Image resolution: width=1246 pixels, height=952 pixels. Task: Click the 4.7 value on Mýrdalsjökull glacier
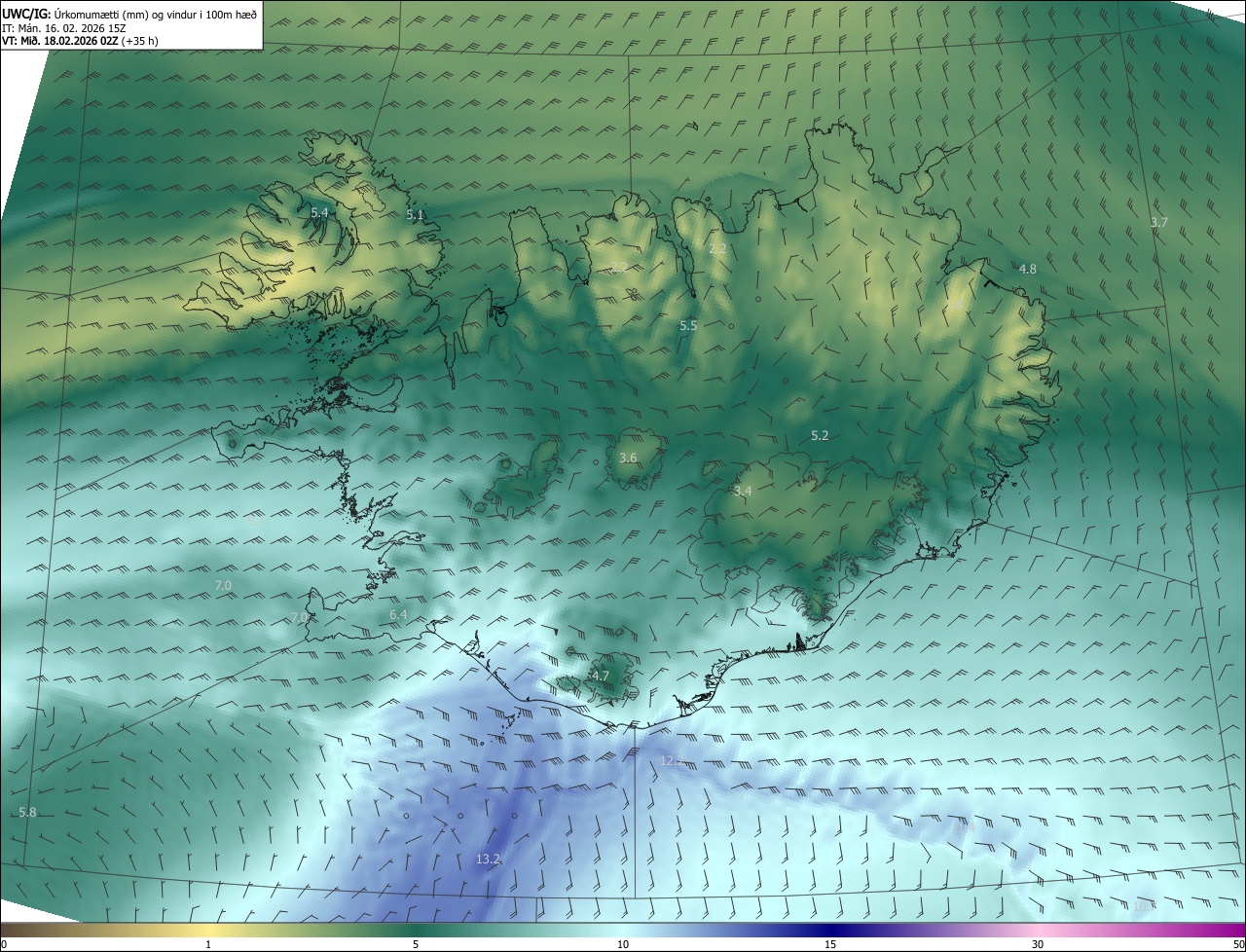click(600, 676)
